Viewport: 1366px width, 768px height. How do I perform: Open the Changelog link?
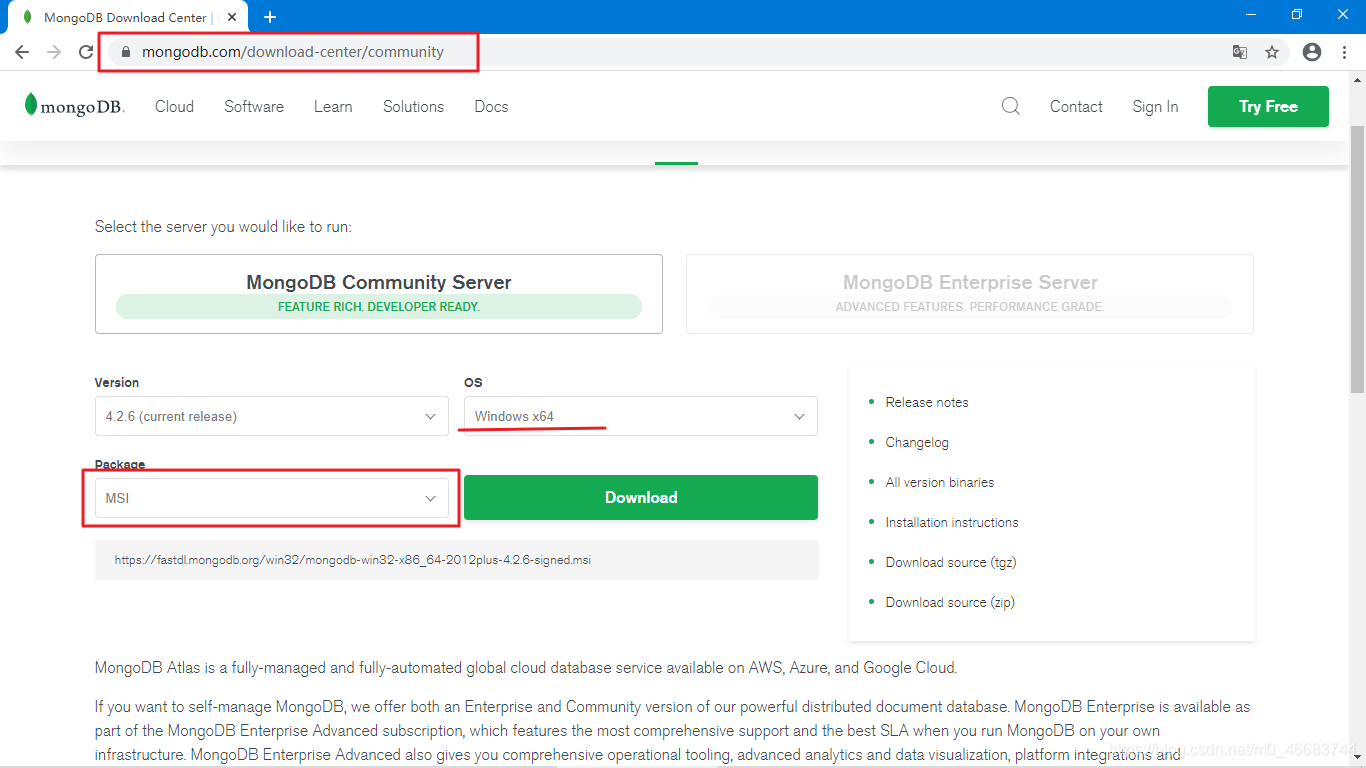point(917,442)
